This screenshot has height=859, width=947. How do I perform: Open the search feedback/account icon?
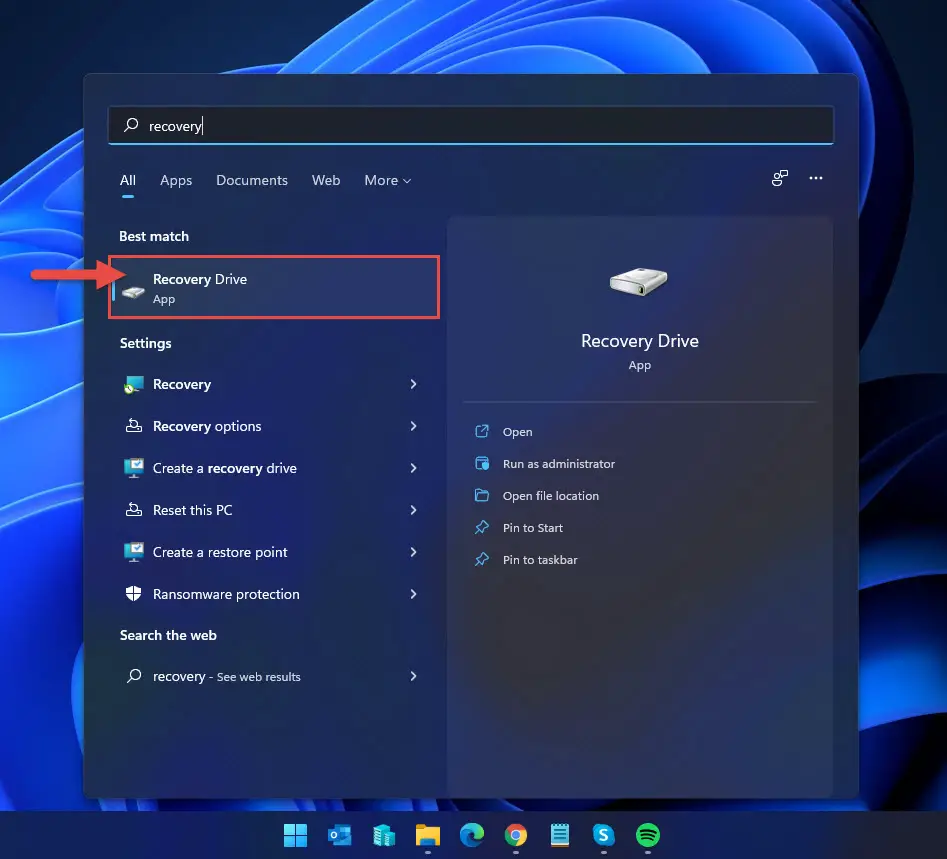point(780,178)
